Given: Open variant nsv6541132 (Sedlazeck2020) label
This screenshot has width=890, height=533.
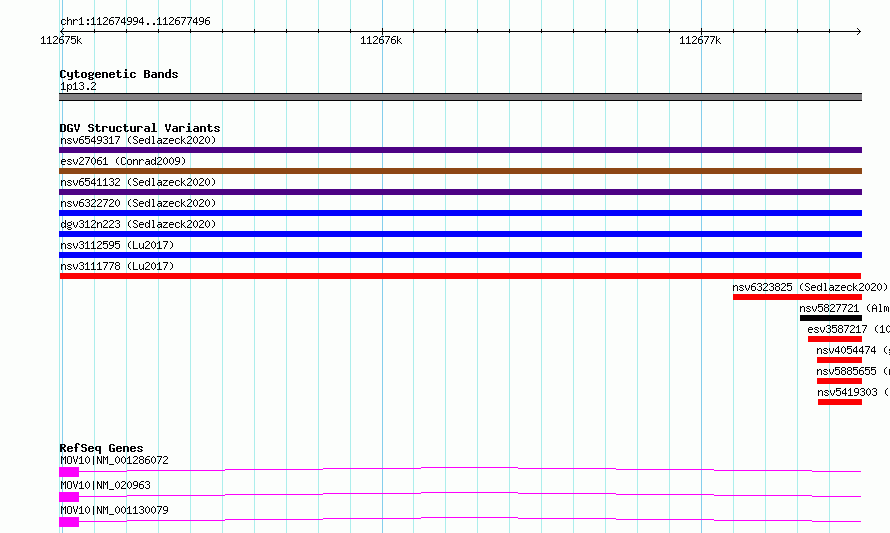Looking at the screenshot, I should [x=138, y=182].
